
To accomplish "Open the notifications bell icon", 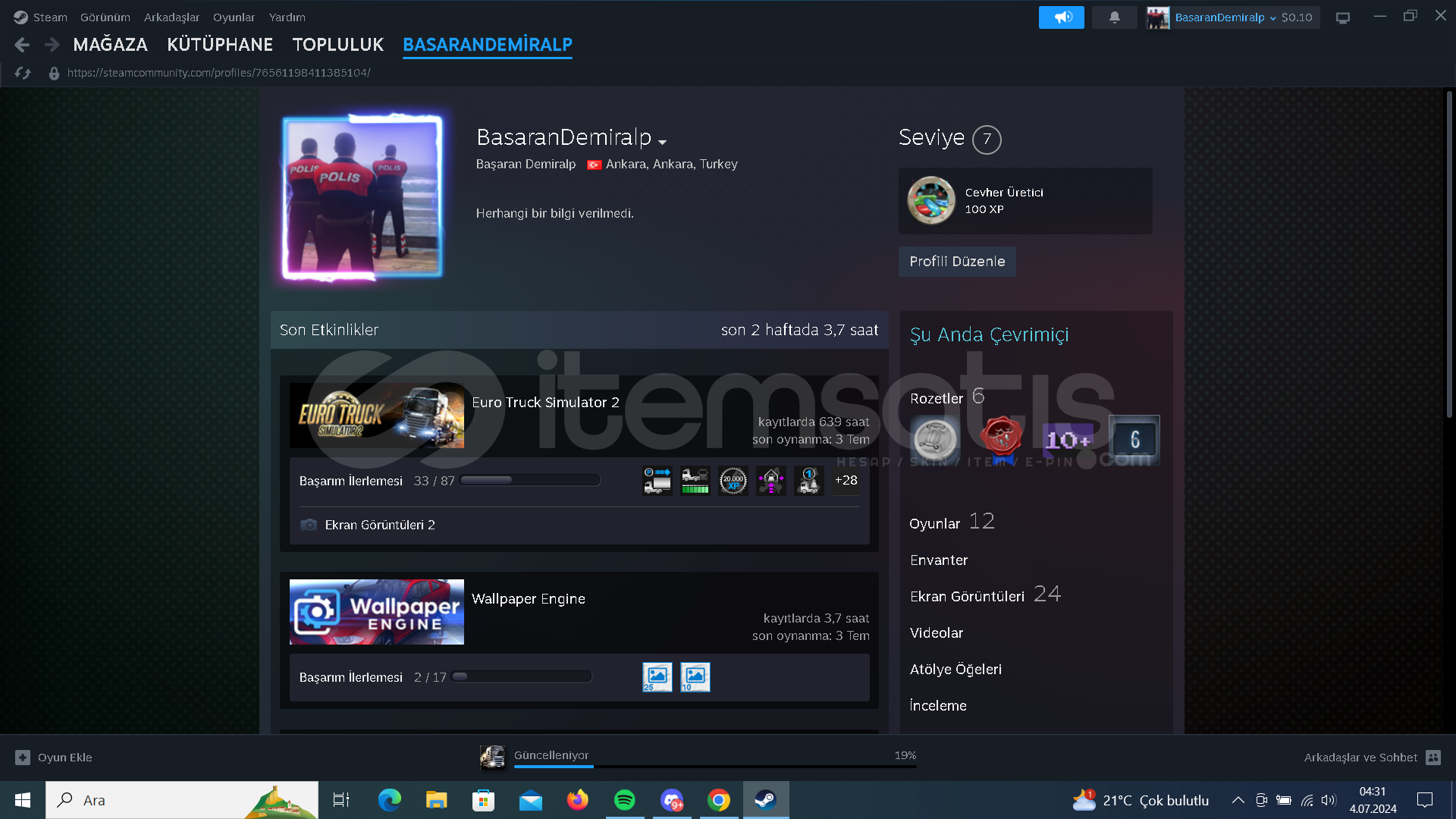I will pyautogui.click(x=1114, y=17).
